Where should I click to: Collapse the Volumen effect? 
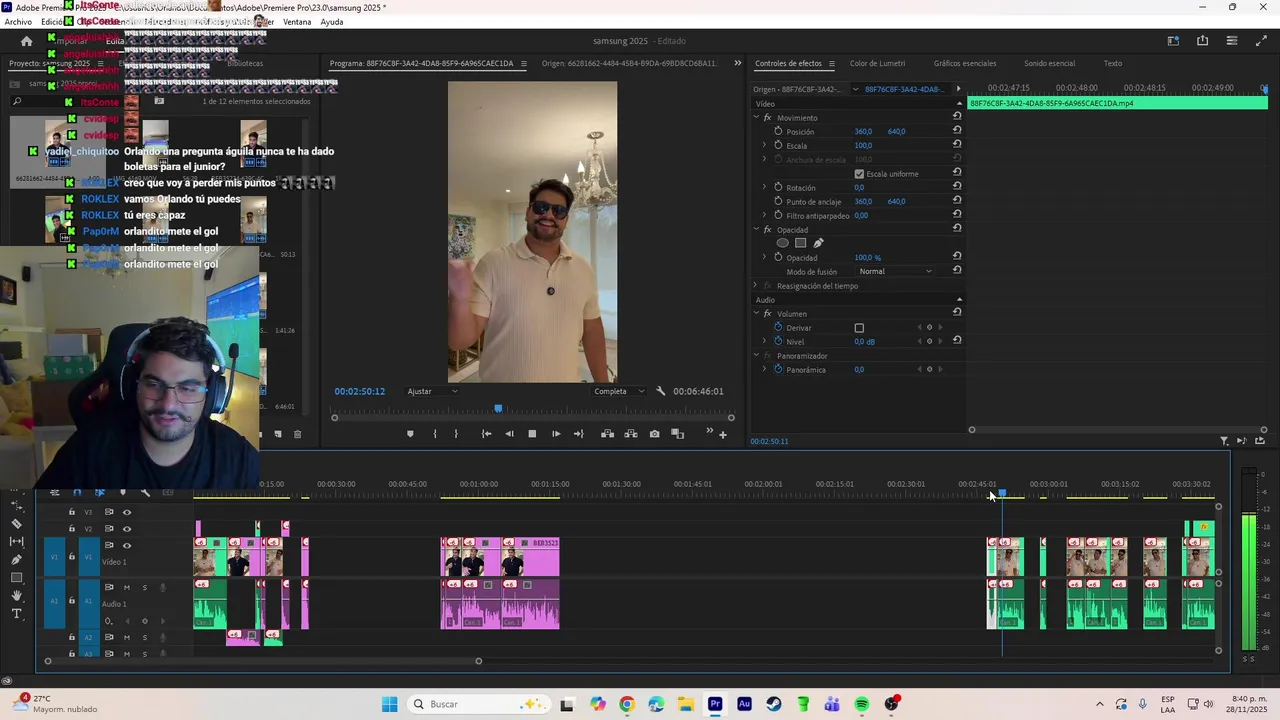coord(756,314)
